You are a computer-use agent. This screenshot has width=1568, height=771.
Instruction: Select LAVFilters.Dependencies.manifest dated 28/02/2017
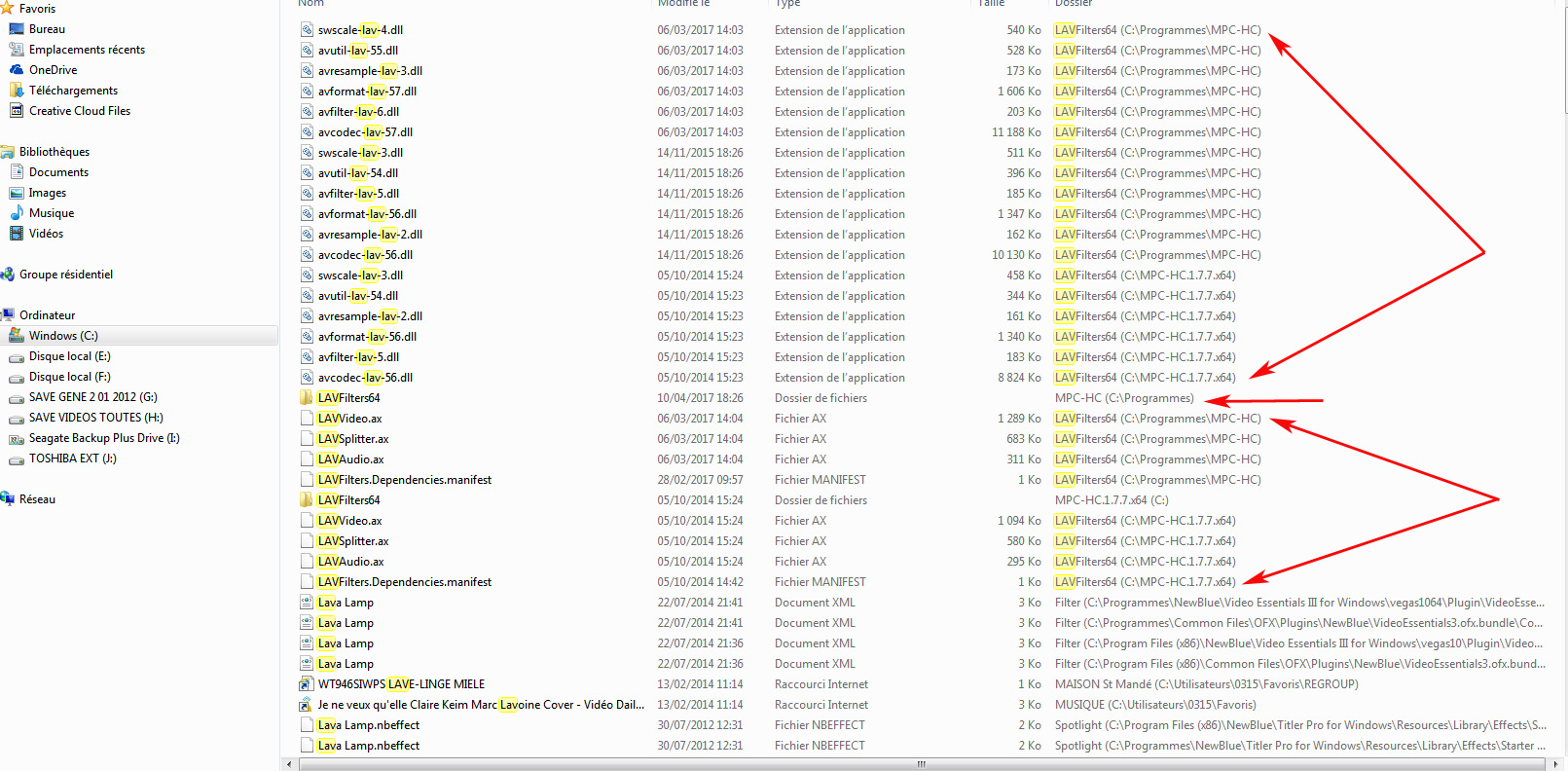(x=405, y=480)
